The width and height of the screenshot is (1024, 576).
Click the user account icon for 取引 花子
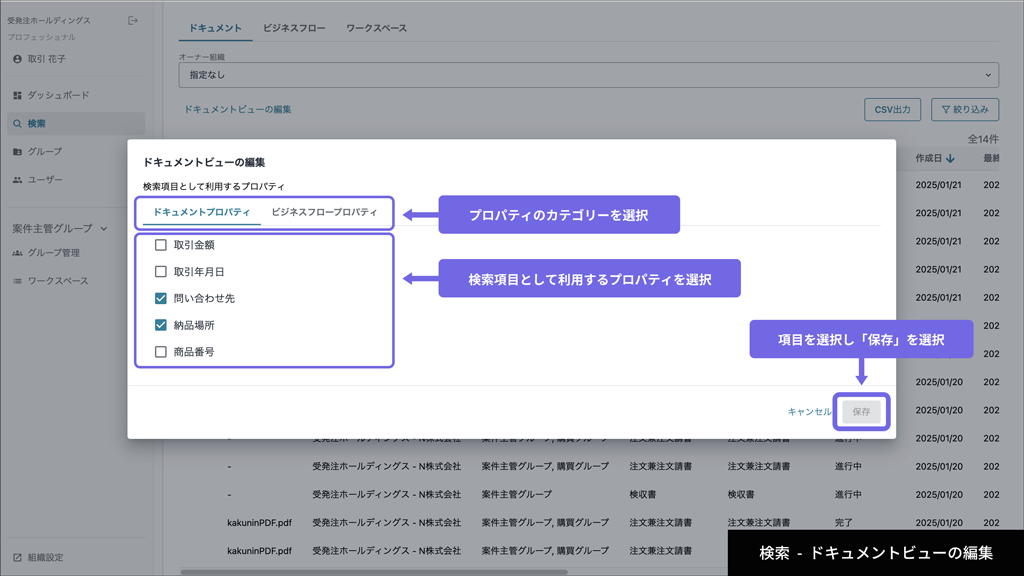coord(17,59)
